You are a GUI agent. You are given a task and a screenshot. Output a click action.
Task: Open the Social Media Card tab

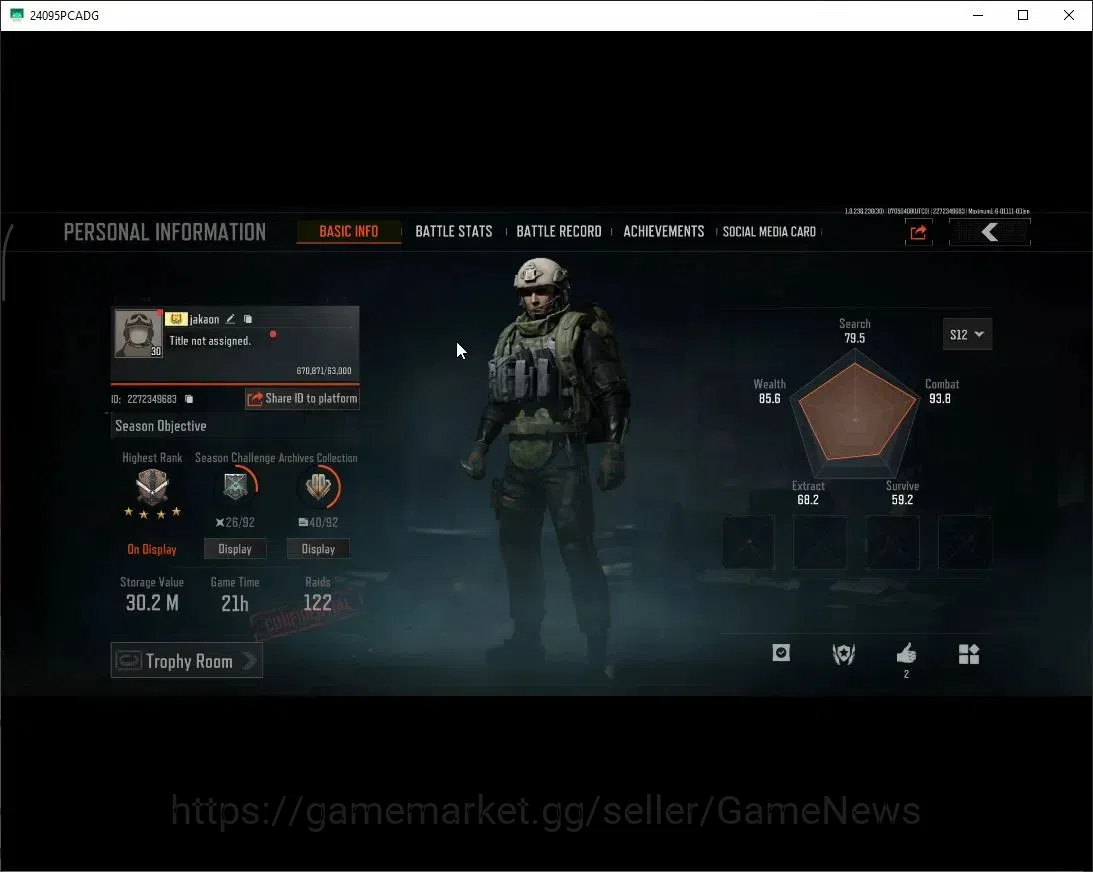[x=769, y=231]
